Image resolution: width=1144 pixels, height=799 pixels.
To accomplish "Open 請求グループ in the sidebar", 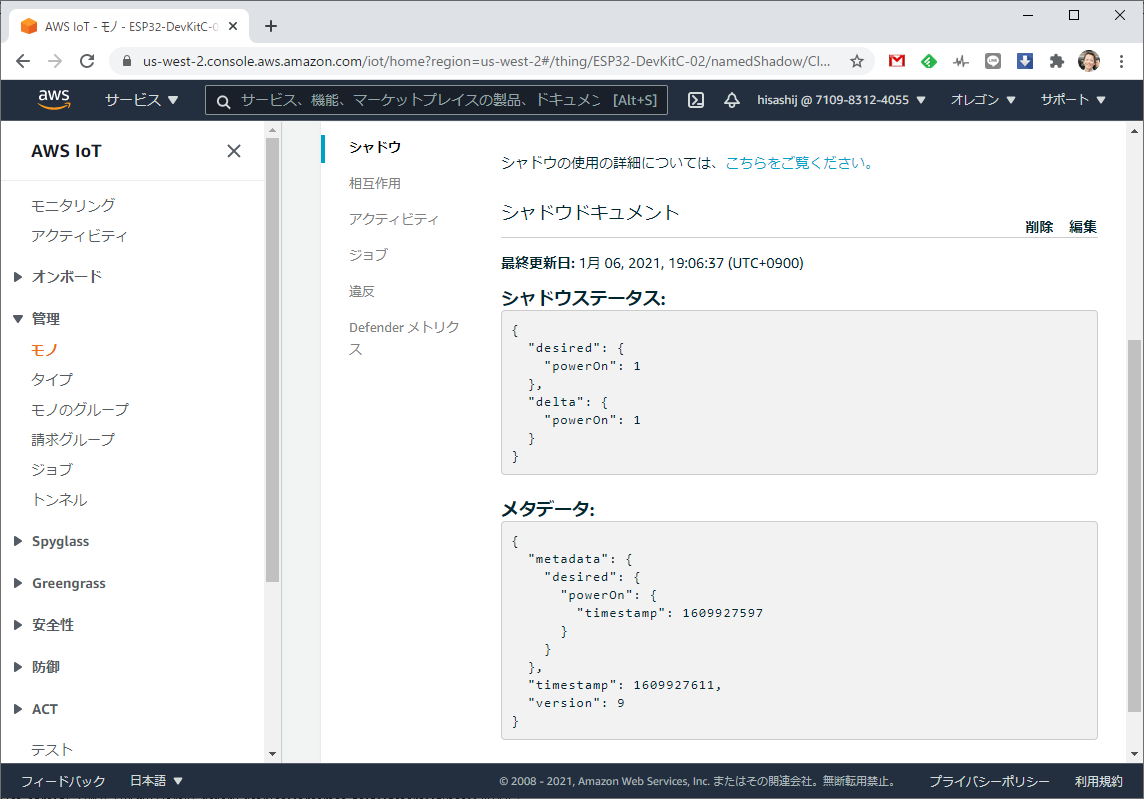I will (73, 439).
